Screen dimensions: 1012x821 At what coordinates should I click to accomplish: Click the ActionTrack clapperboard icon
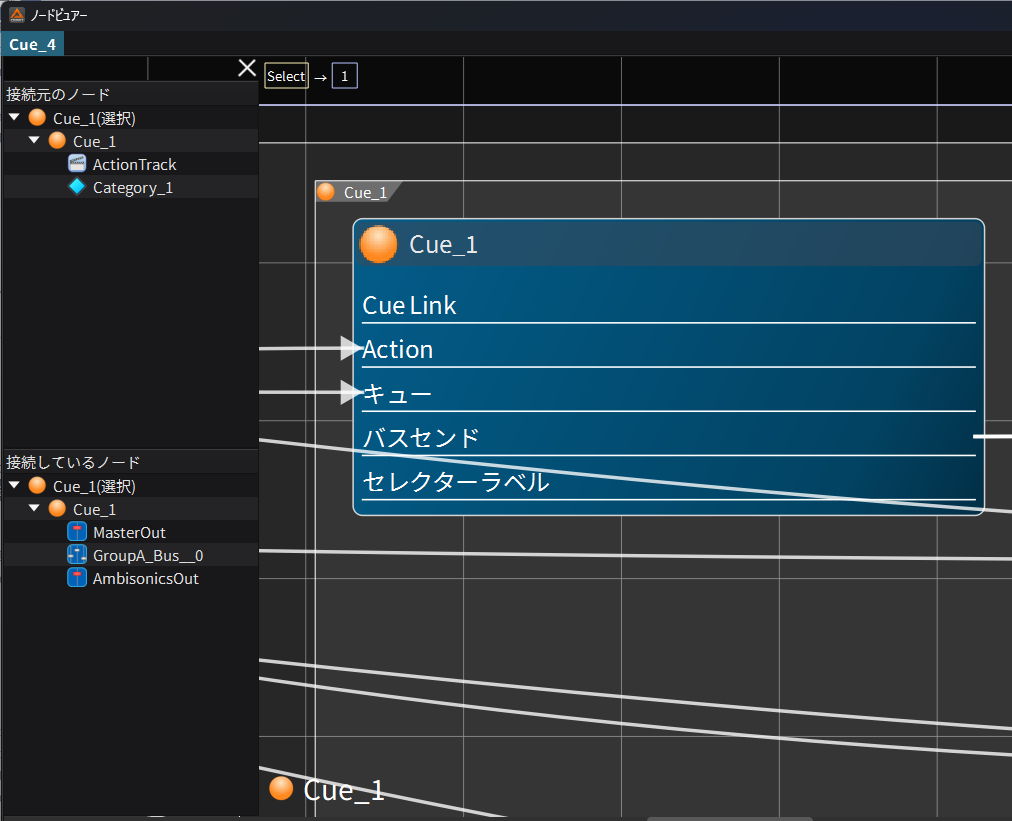pyautogui.click(x=77, y=164)
